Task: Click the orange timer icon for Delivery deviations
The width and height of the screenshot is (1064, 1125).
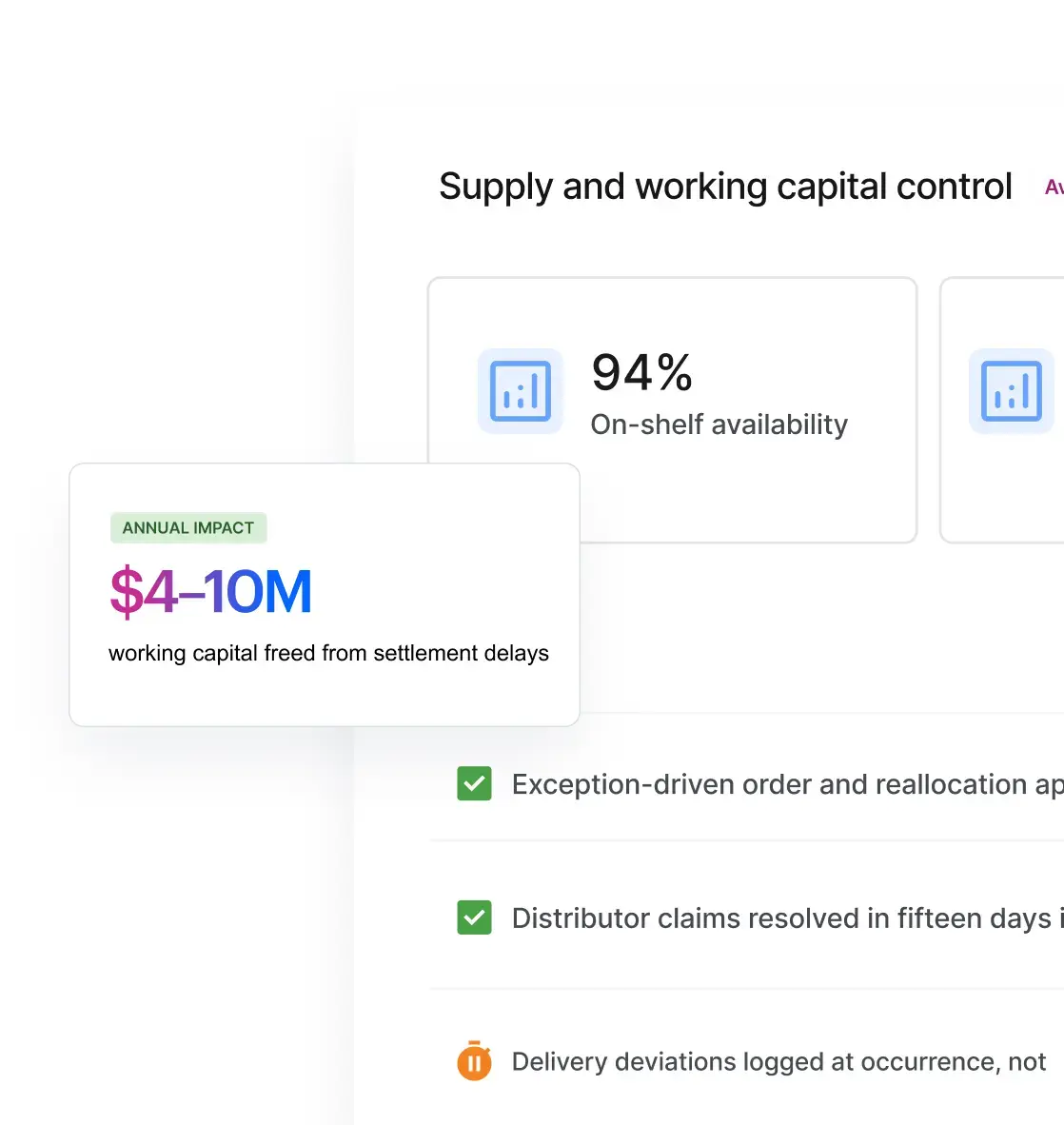Action: click(x=474, y=1061)
